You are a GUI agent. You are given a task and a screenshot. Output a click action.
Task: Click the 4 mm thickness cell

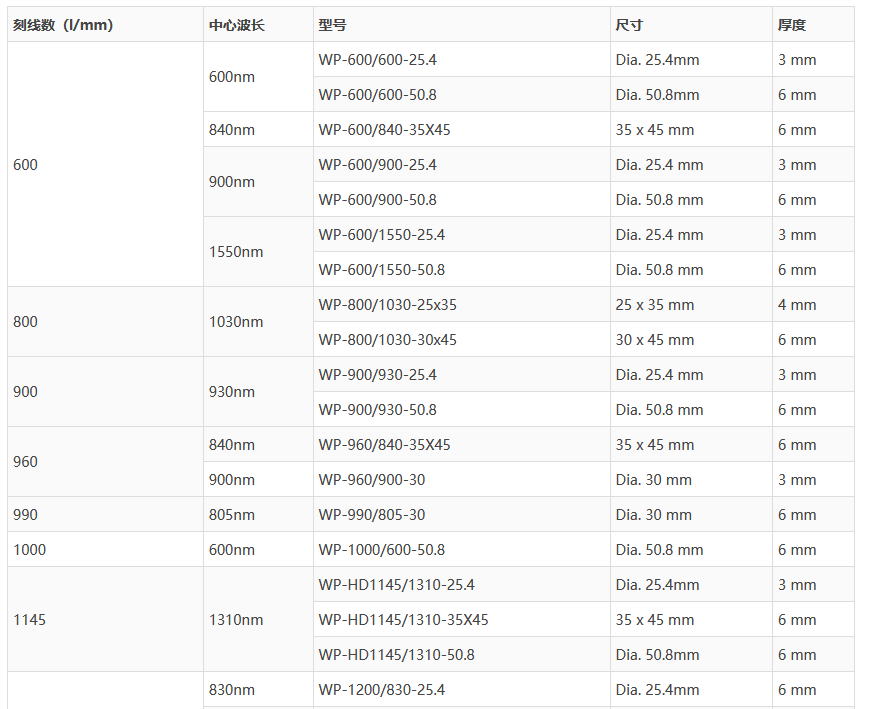797,305
